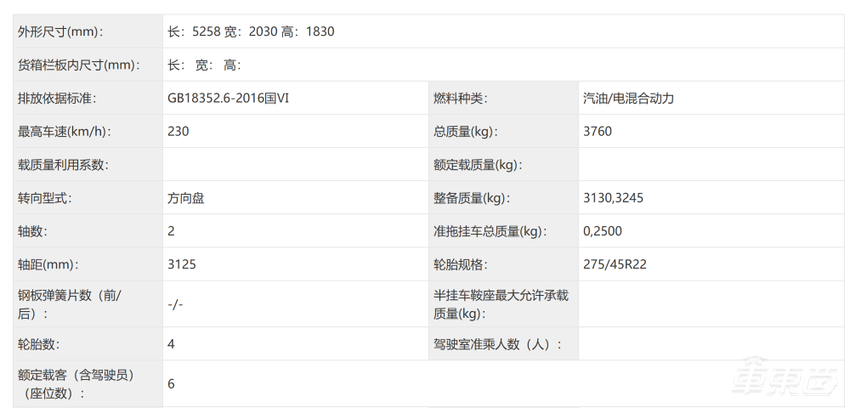Click the rated passenger count value 6
850x408 pixels.
(172, 384)
